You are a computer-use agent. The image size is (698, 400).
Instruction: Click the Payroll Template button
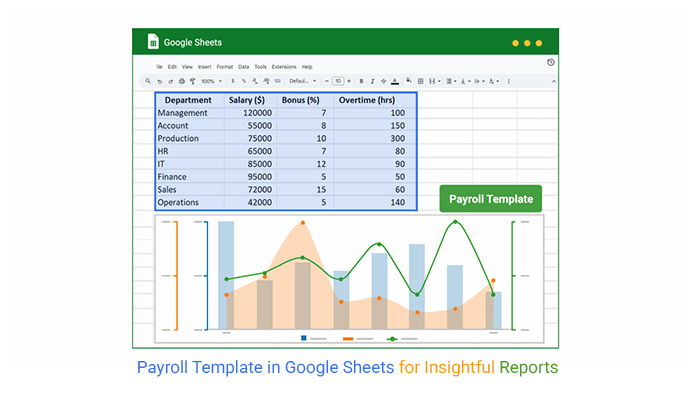point(491,199)
